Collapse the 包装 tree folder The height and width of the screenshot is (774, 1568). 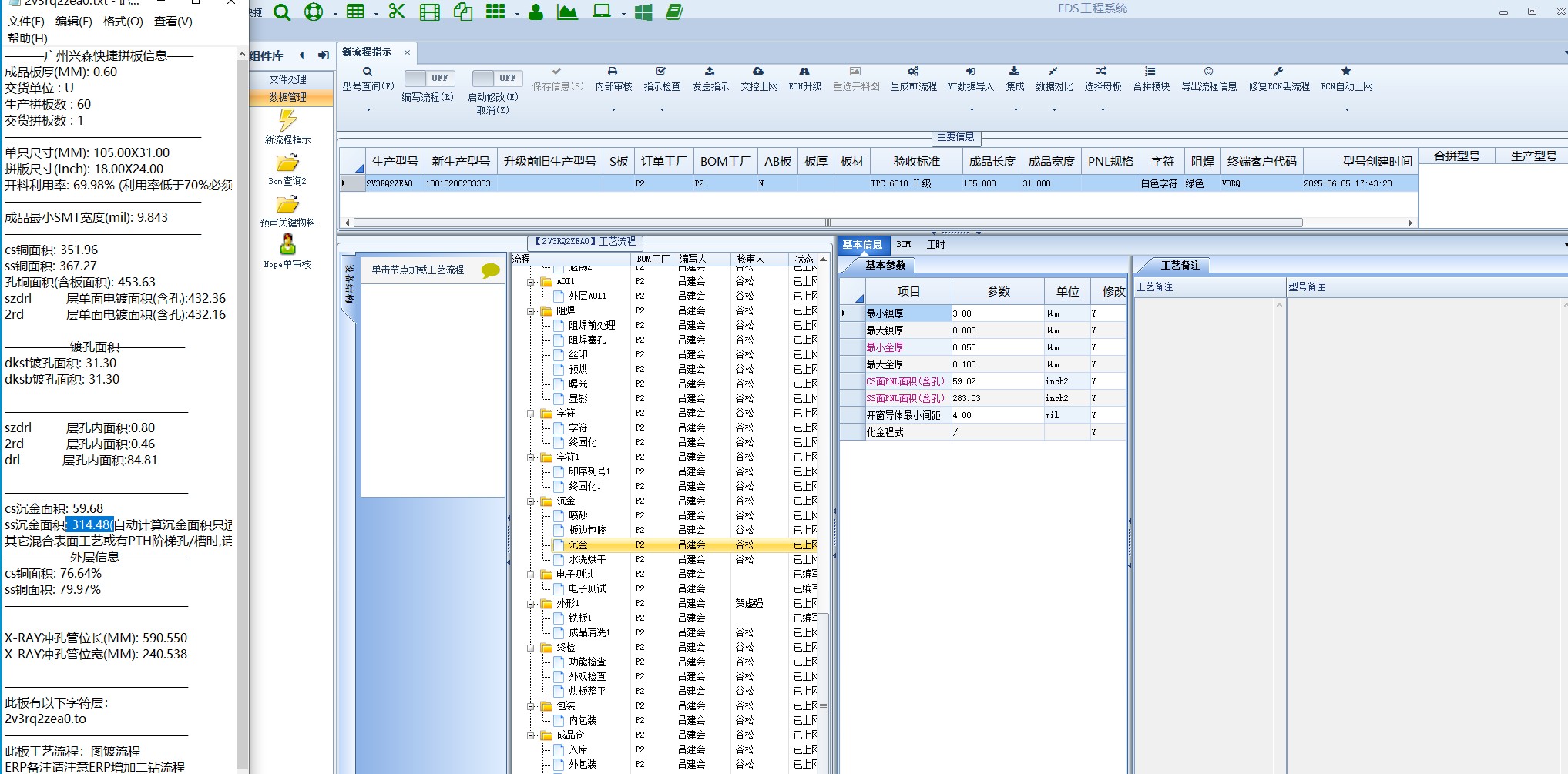click(531, 706)
